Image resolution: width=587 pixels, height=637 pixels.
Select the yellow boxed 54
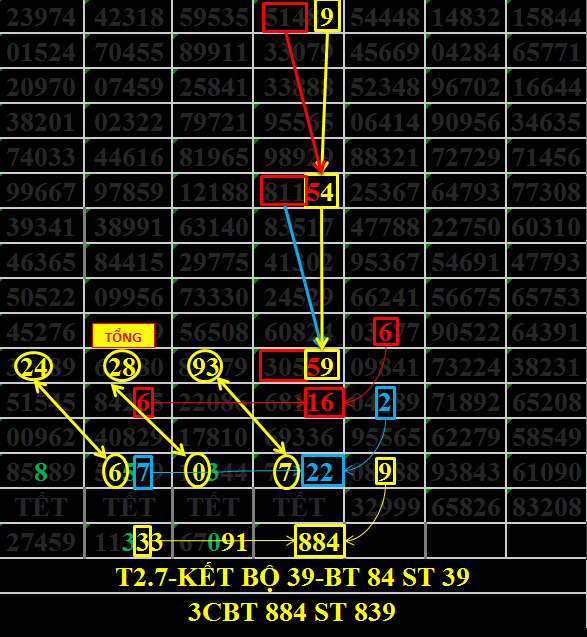point(321,191)
